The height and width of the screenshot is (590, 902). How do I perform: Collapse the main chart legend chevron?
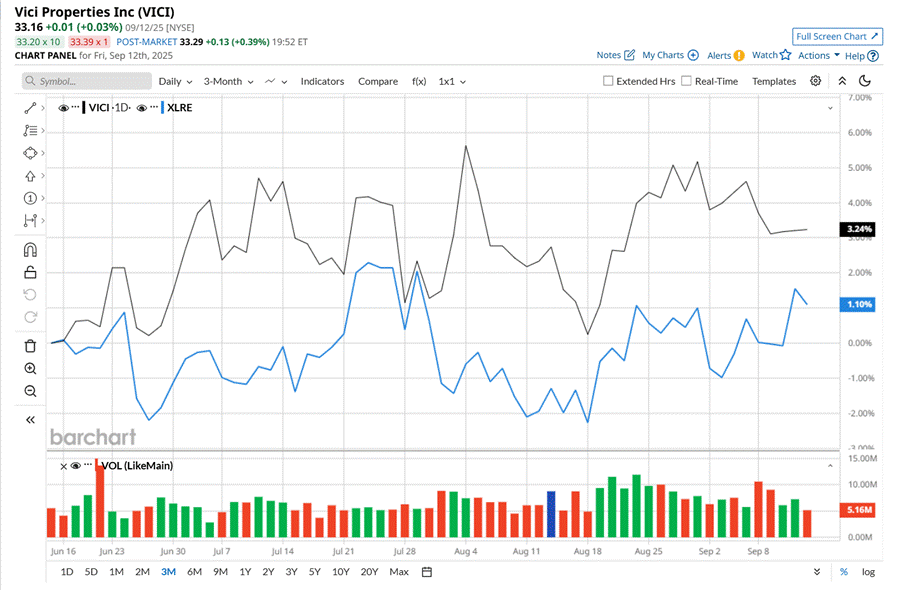coord(830,108)
